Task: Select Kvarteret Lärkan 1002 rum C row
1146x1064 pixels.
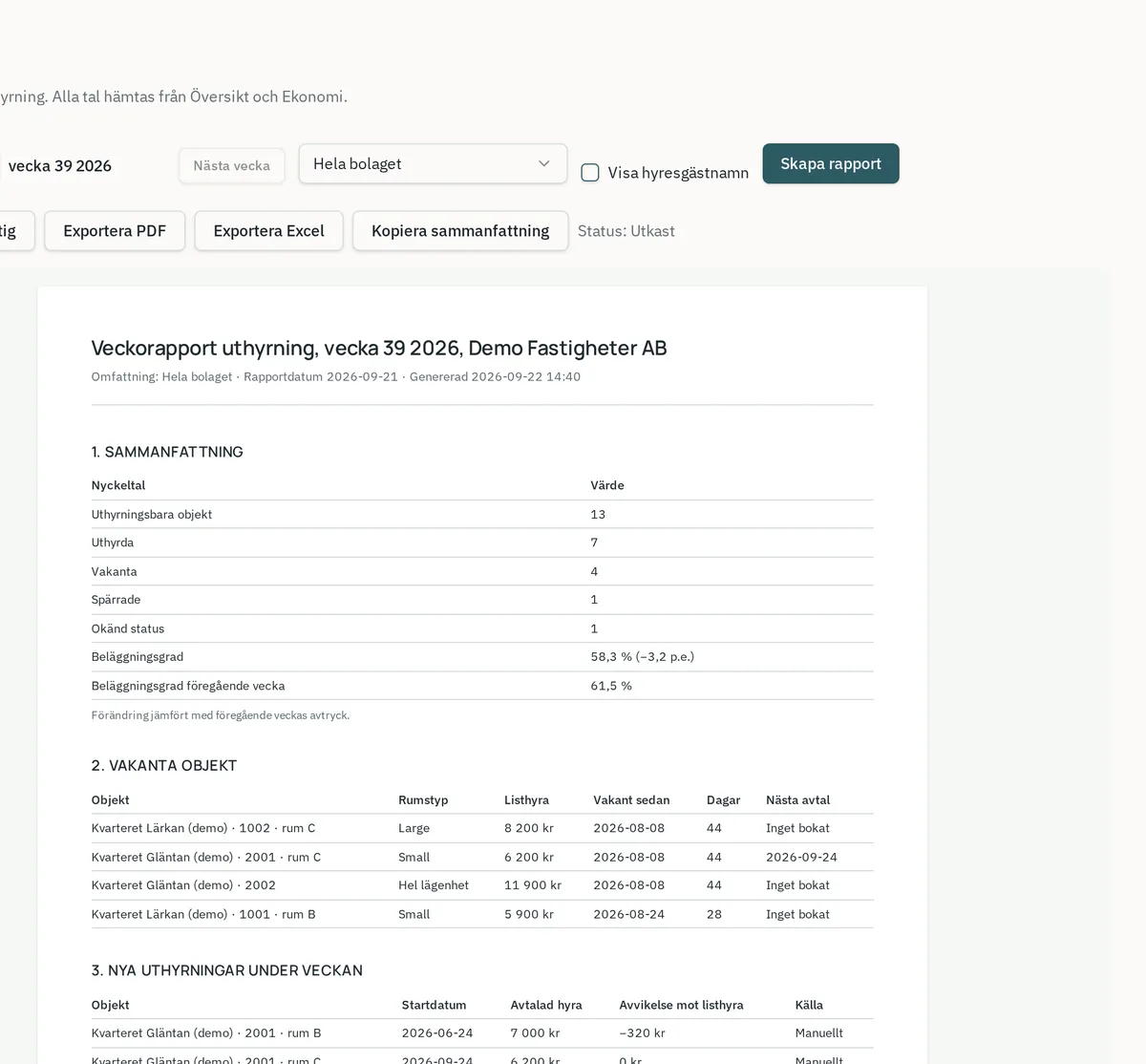Action: pos(482,828)
